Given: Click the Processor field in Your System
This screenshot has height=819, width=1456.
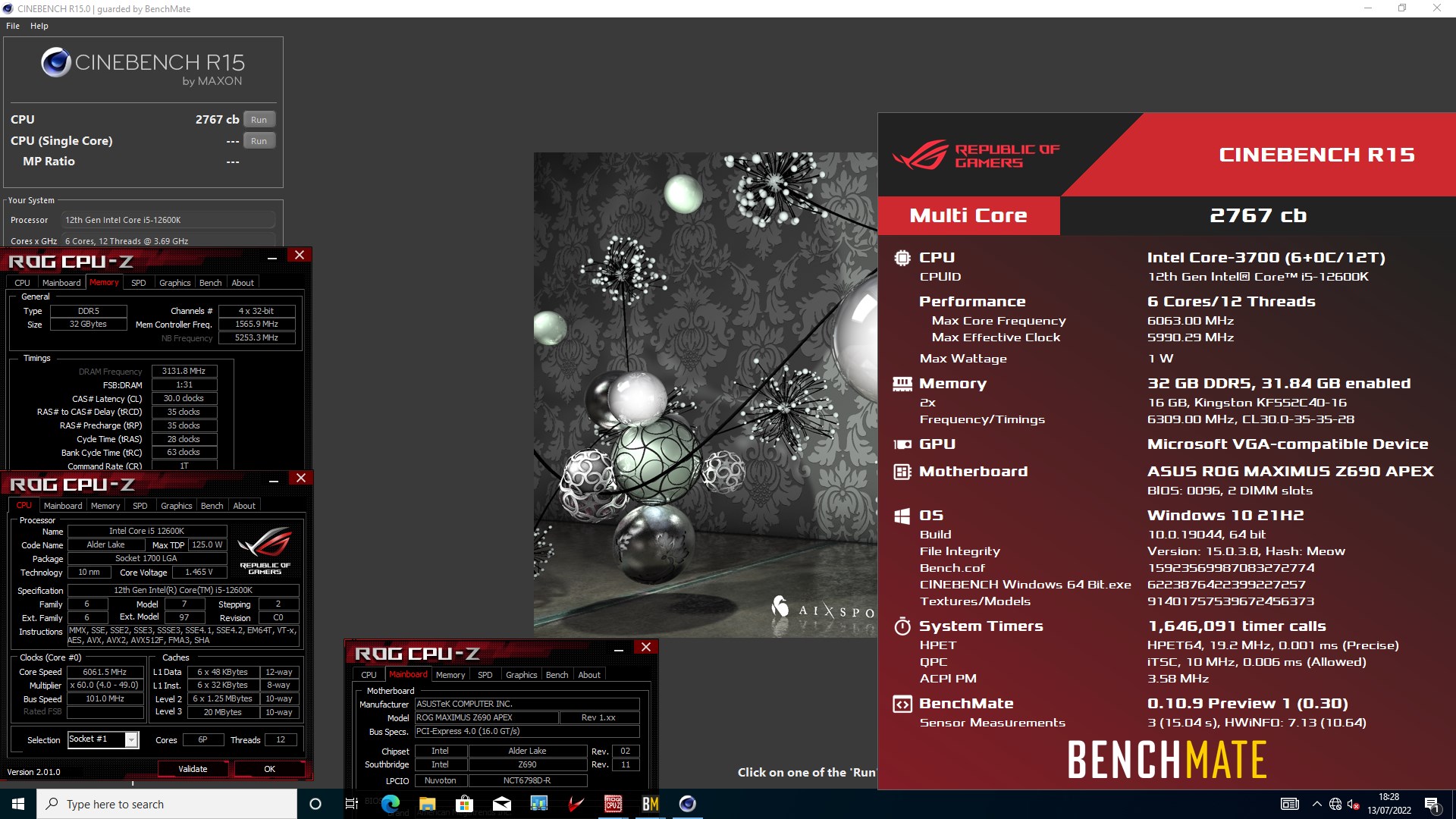Looking at the screenshot, I should click(168, 220).
